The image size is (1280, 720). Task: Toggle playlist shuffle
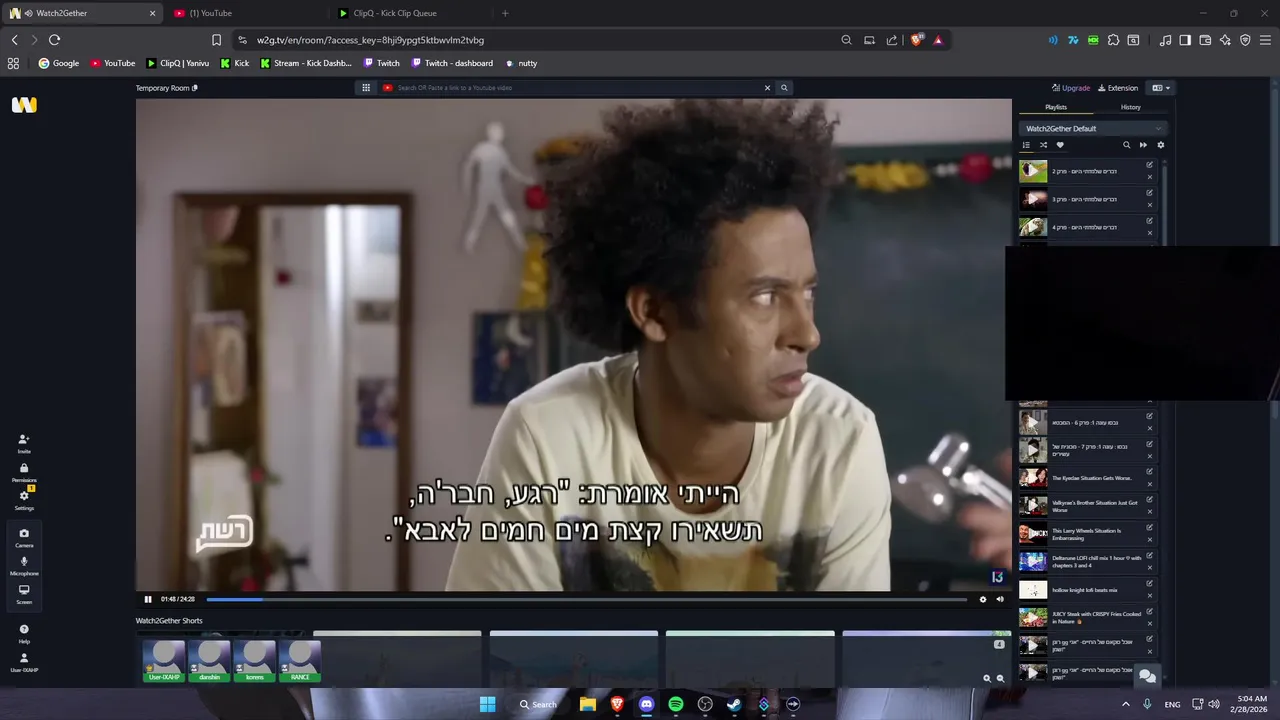pos(1043,145)
